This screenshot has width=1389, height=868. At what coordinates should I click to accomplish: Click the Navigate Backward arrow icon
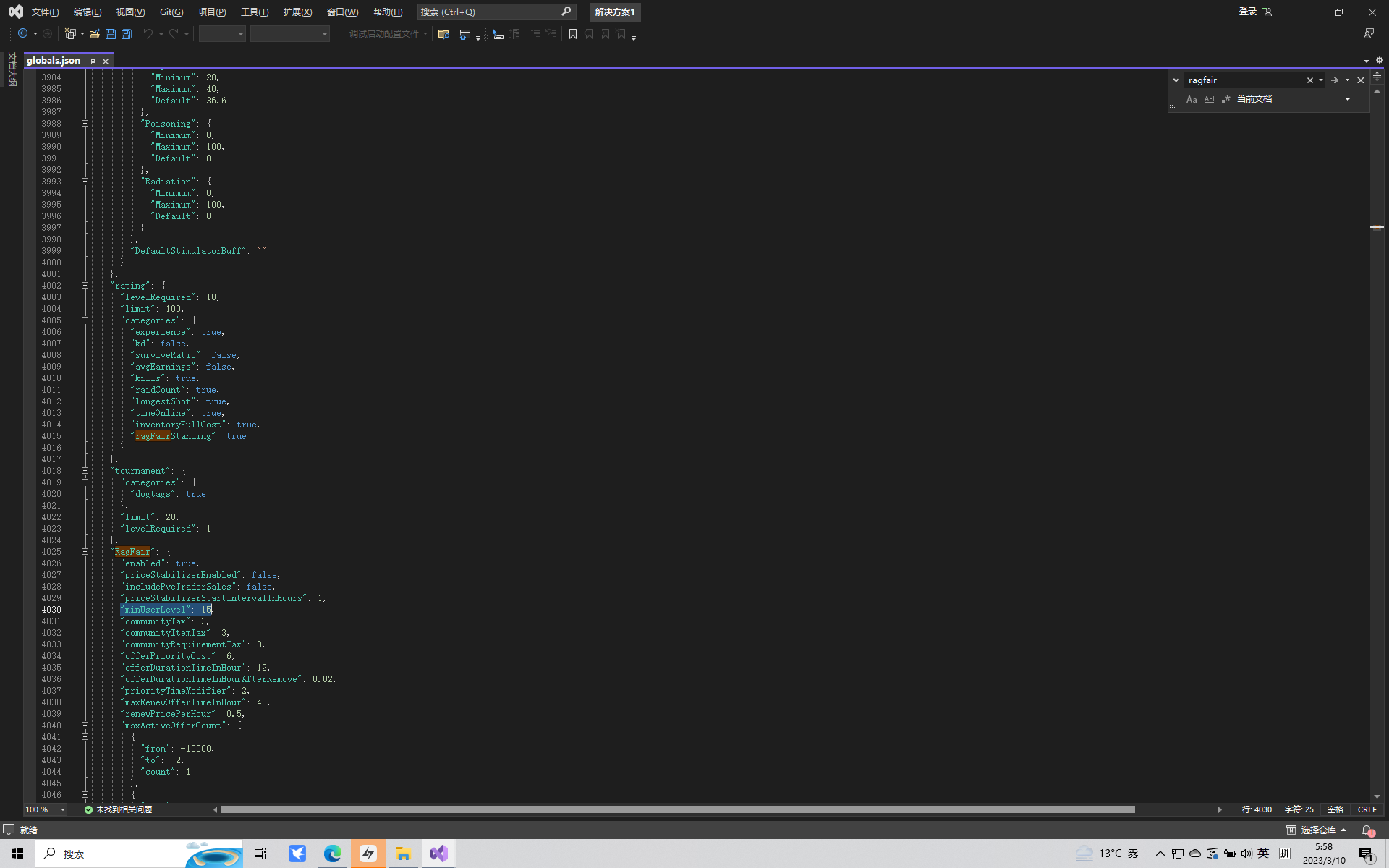tap(22, 34)
